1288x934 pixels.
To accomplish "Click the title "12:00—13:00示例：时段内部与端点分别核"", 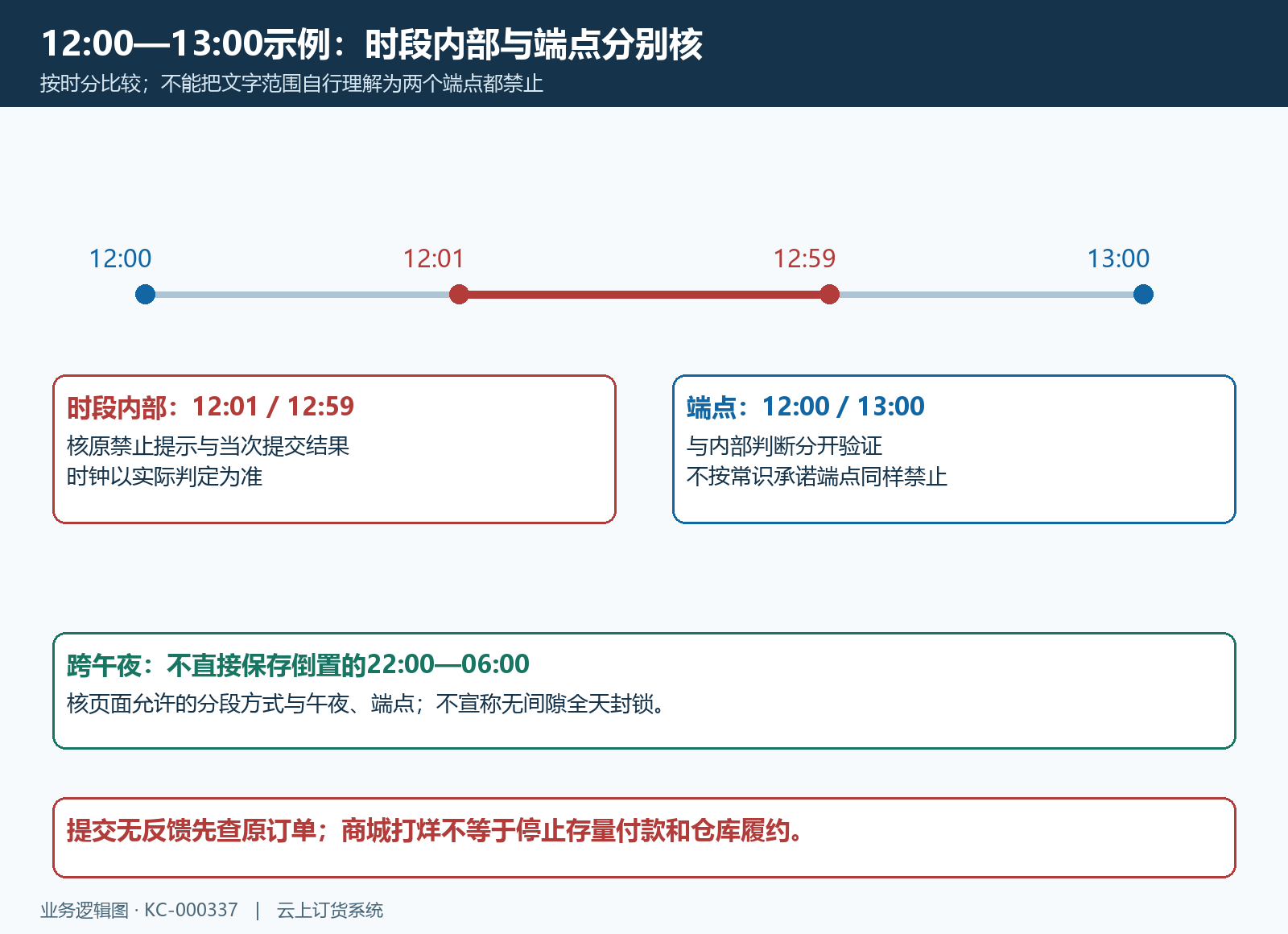I will (372, 43).
